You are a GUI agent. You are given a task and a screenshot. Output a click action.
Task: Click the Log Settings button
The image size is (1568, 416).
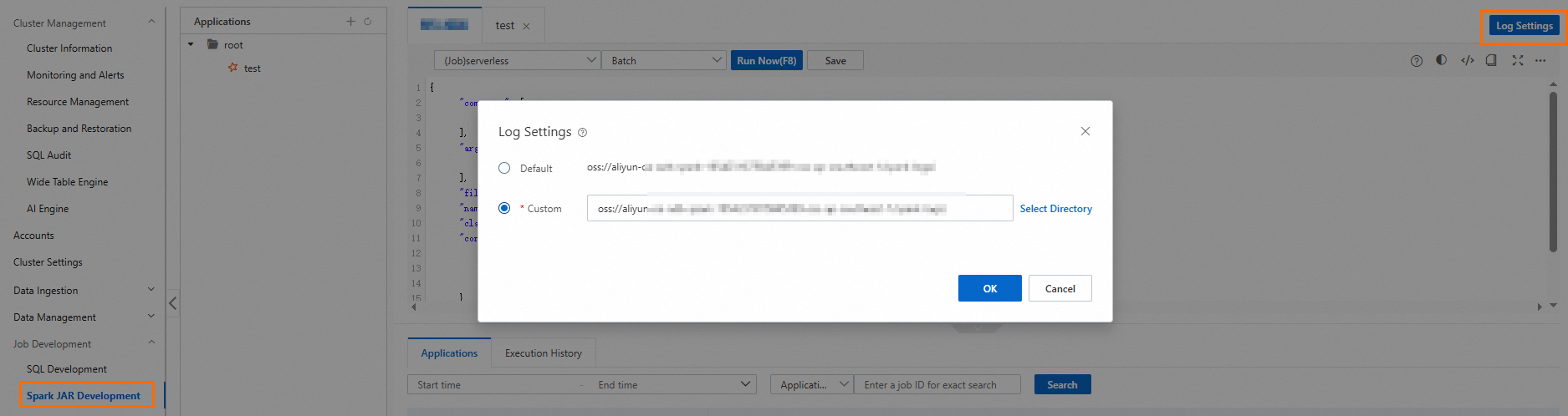click(1524, 26)
